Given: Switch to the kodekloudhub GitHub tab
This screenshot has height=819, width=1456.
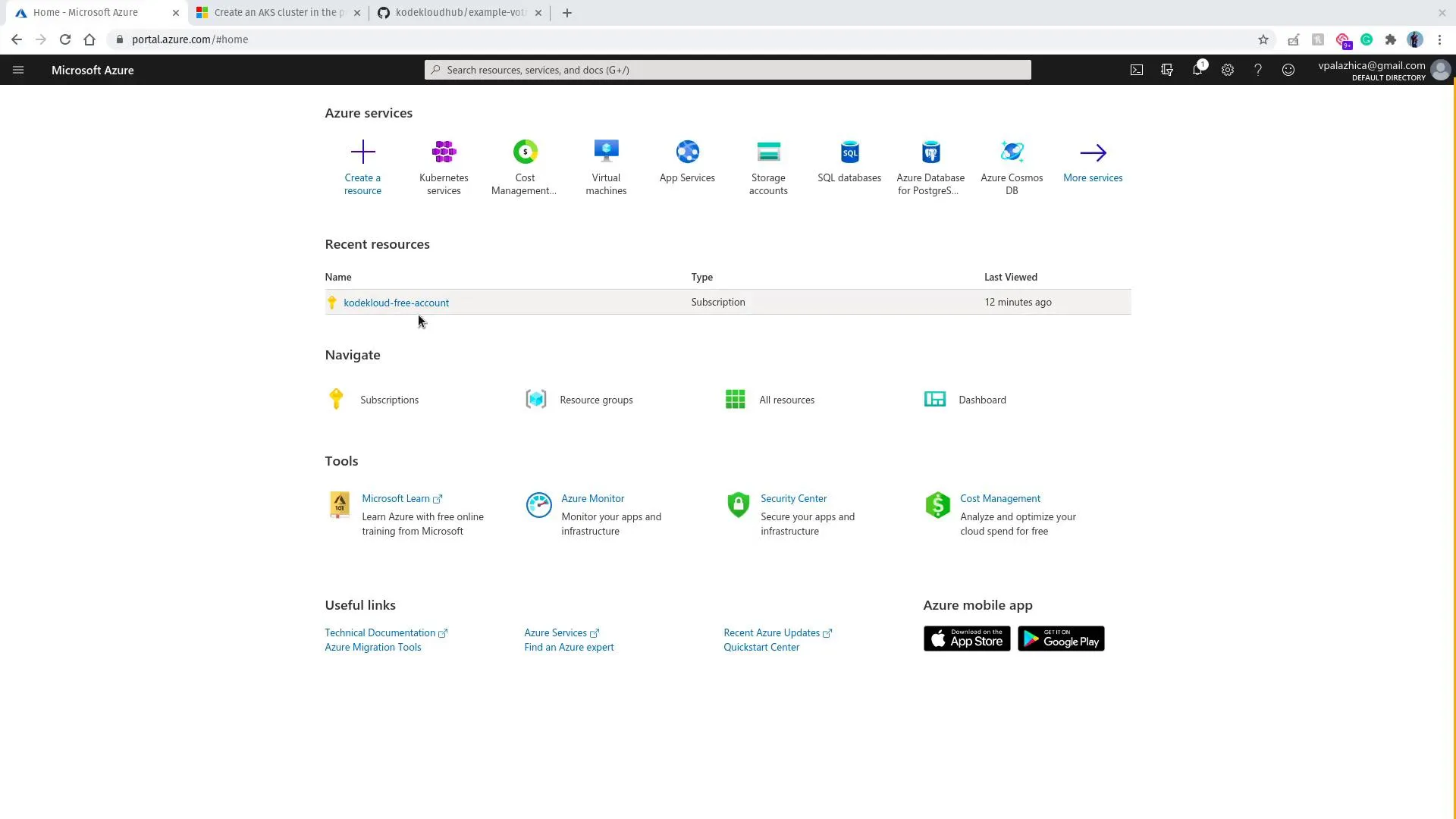Looking at the screenshot, I should 453,12.
